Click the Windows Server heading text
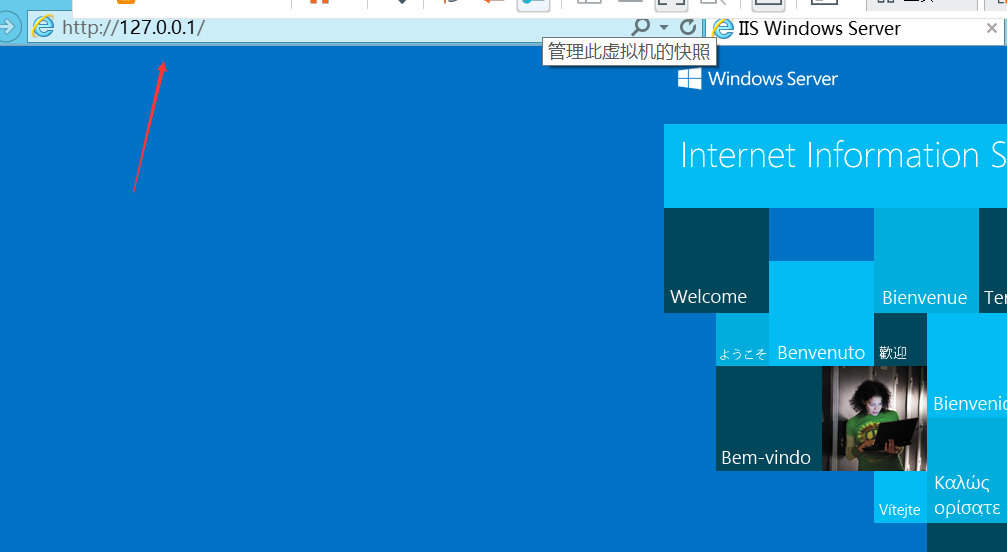 coord(773,79)
